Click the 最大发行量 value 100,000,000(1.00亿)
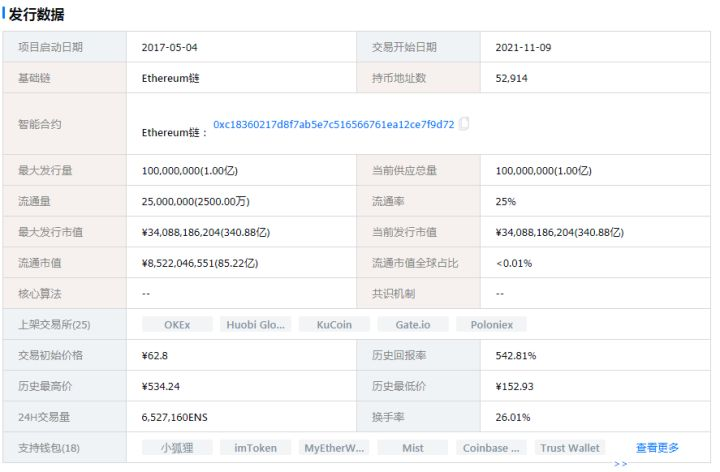720x472 pixels. click(190, 171)
